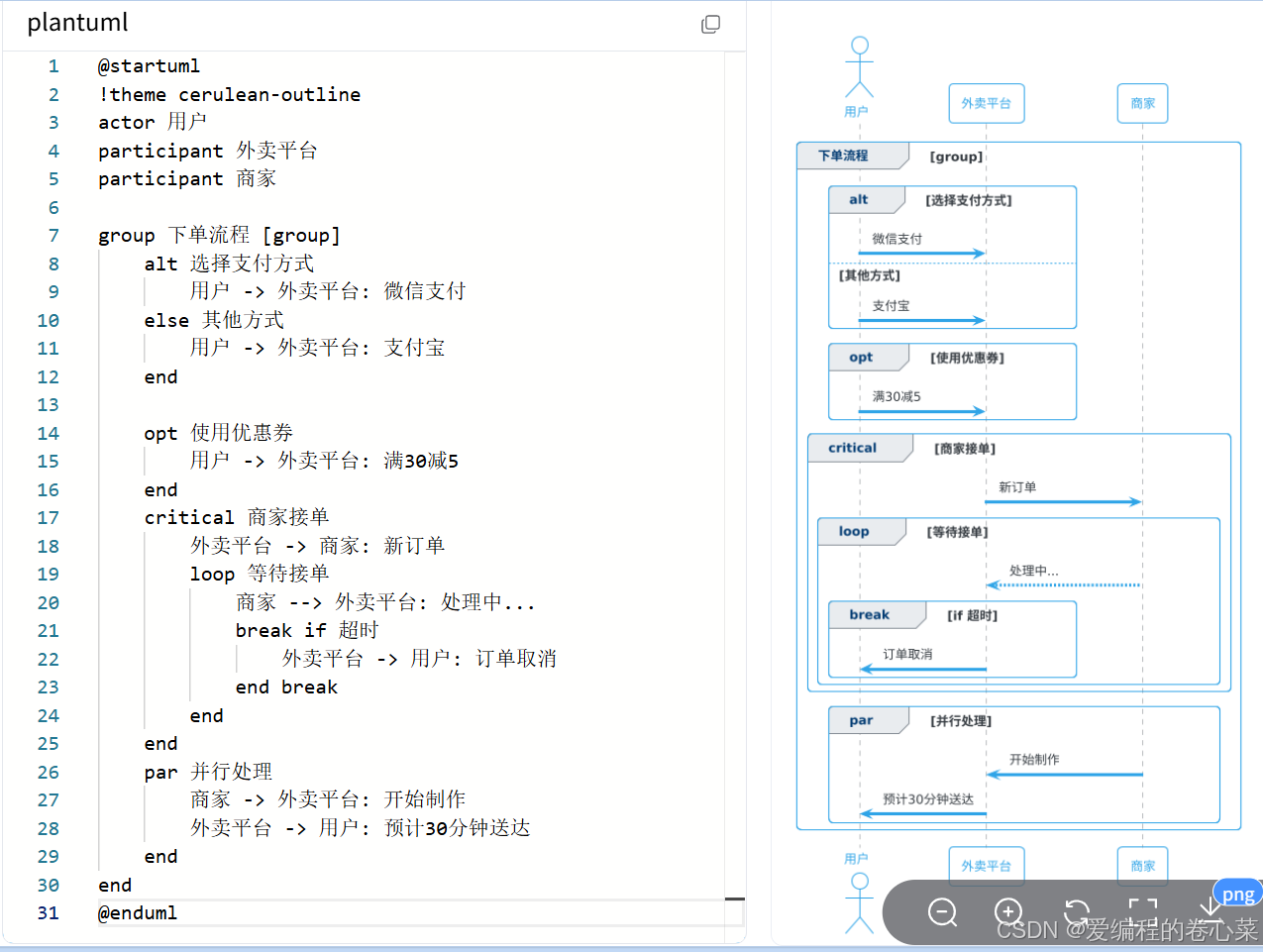Click the loop 等待接单 fragment
The width and height of the screenshot is (1263, 952).
(854, 531)
